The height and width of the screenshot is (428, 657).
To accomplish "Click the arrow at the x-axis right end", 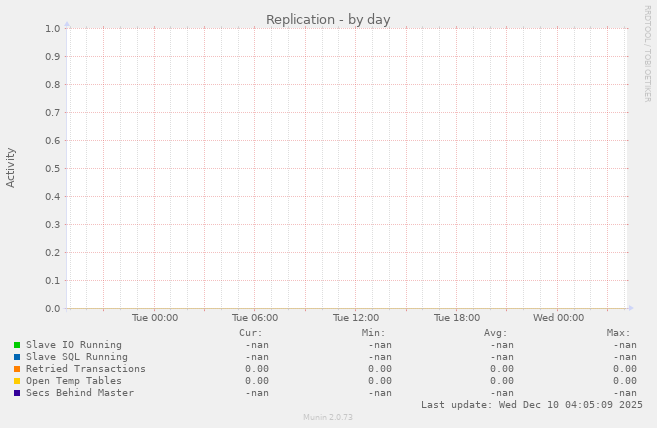I will click(x=630, y=308).
